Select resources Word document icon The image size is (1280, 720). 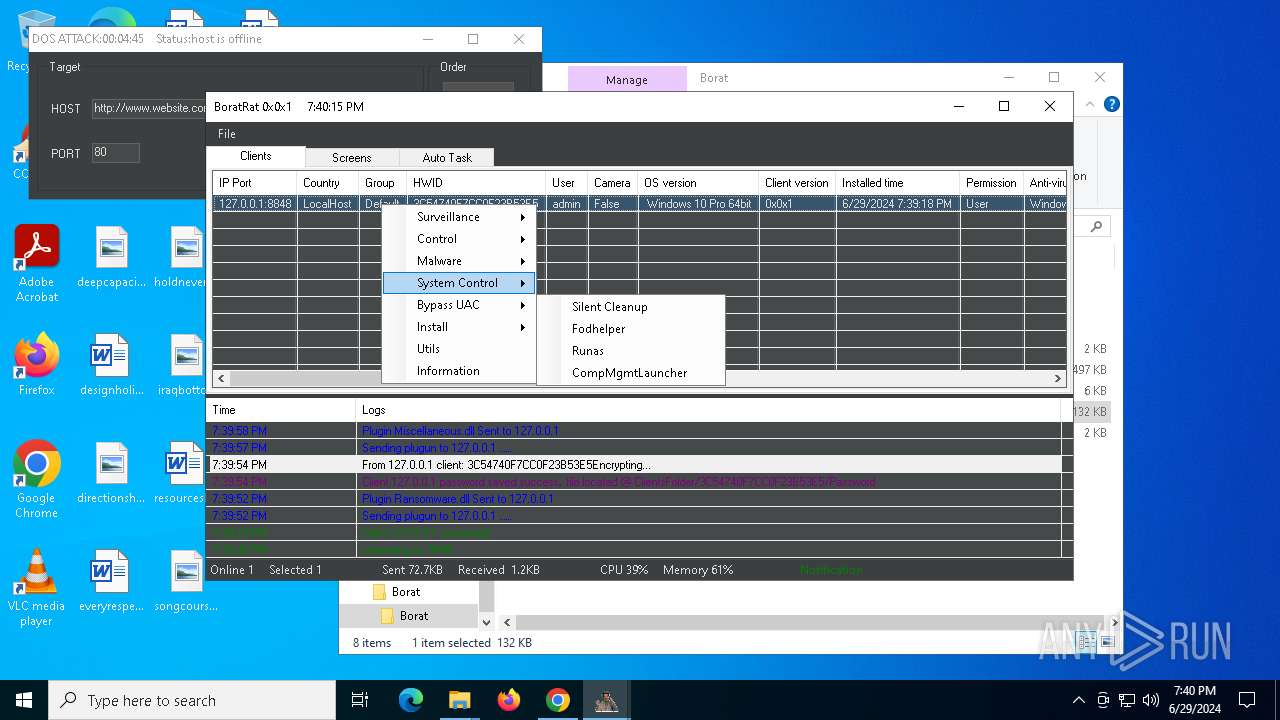[183, 473]
